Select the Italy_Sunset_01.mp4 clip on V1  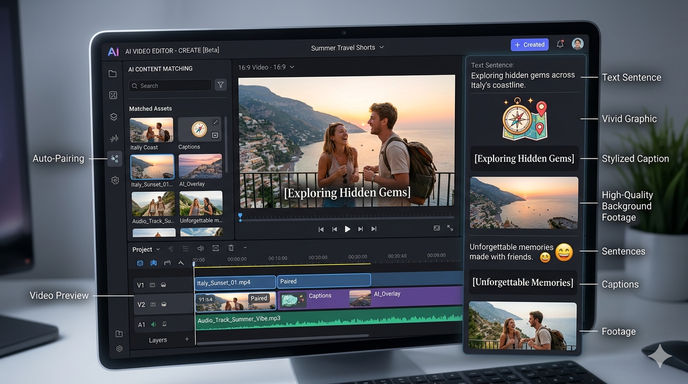coord(235,282)
